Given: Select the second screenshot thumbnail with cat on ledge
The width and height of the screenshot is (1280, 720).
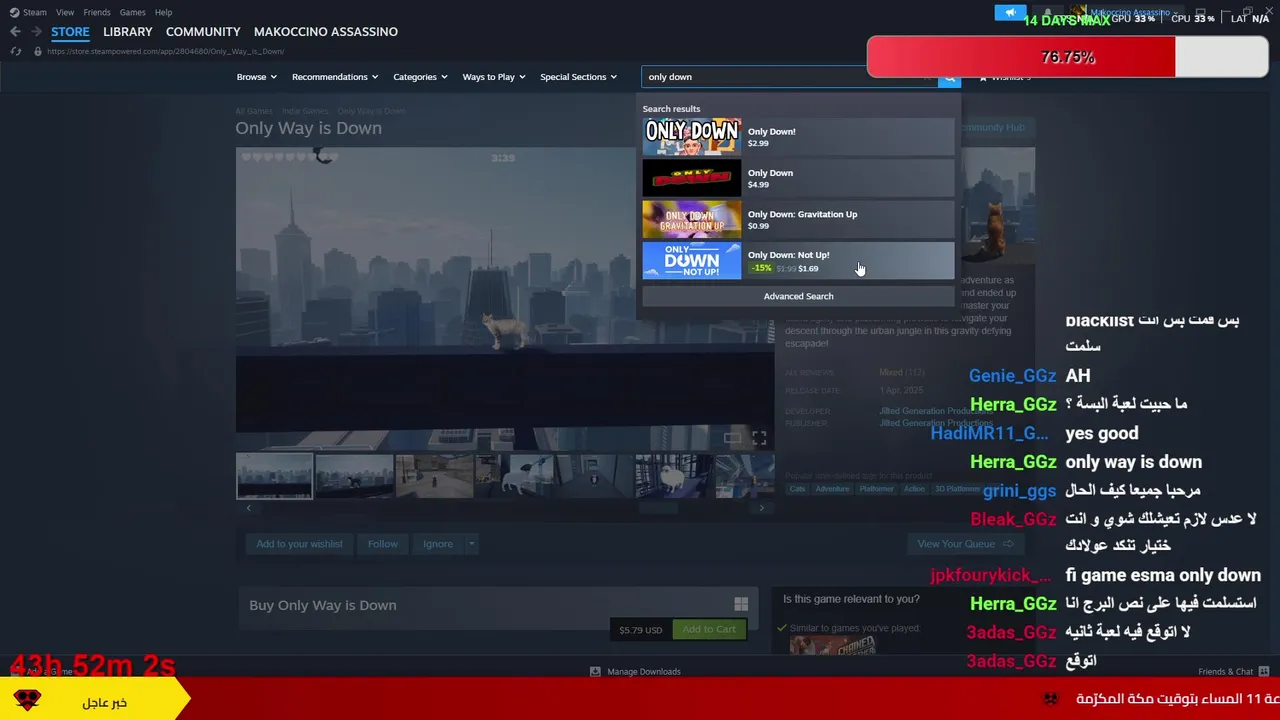Looking at the screenshot, I should [x=354, y=476].
